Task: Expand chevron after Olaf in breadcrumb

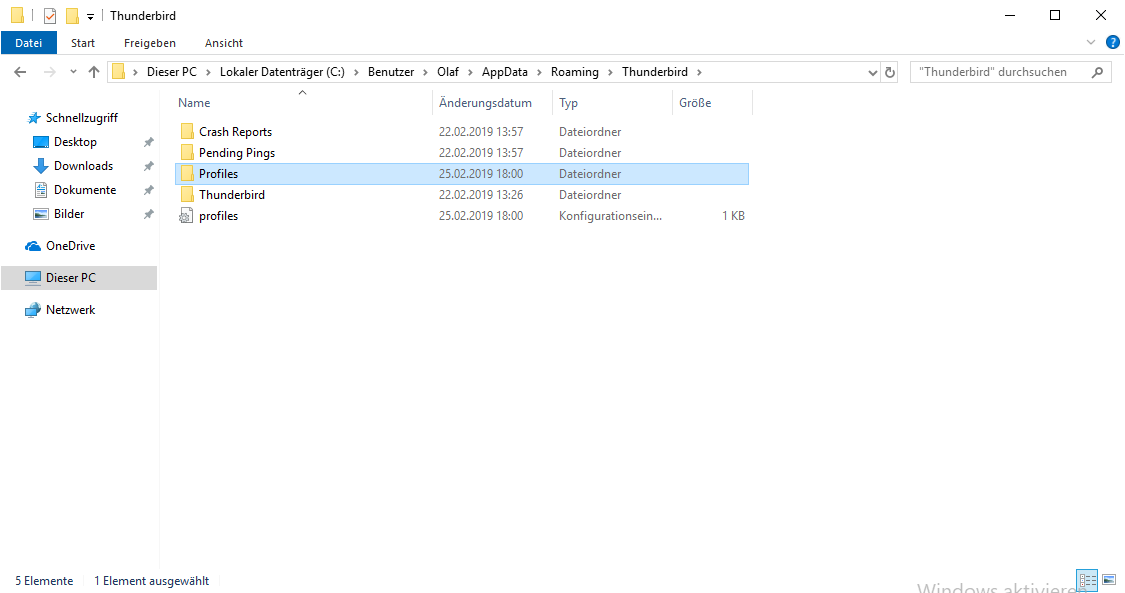Action: [x=471, y=72]
